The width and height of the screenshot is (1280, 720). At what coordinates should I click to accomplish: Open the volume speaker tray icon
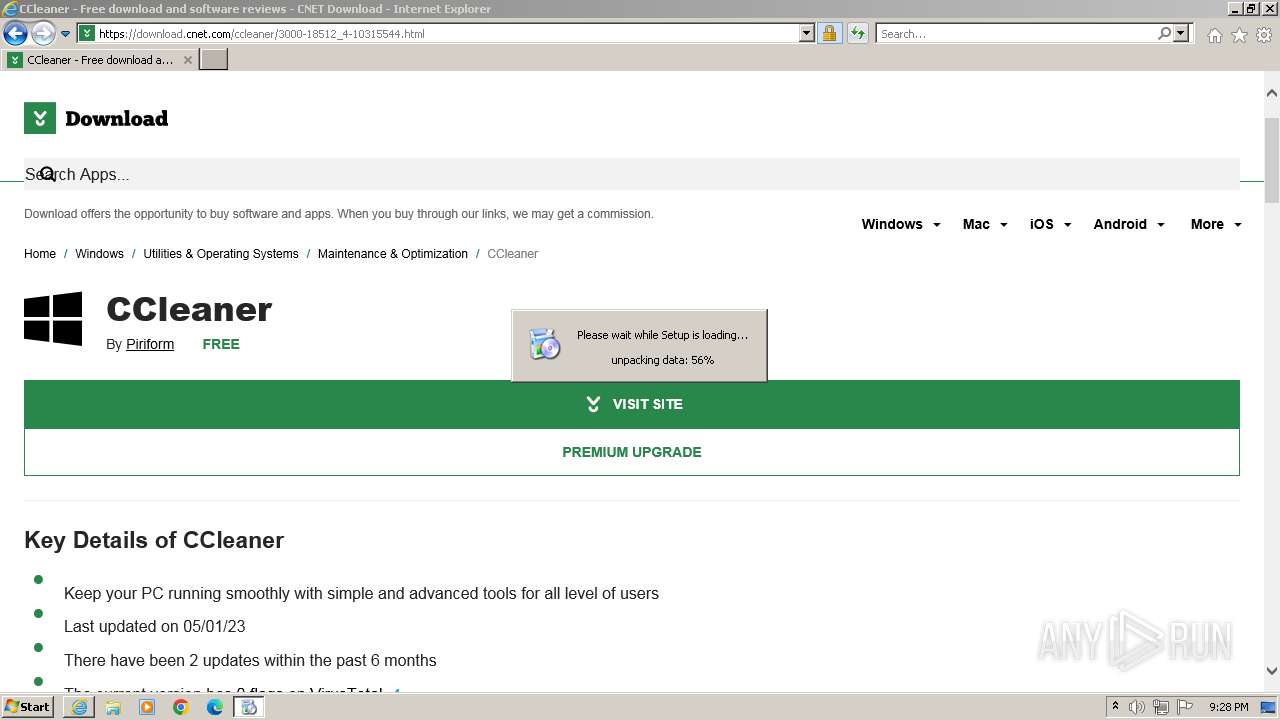pos(1137,707)
